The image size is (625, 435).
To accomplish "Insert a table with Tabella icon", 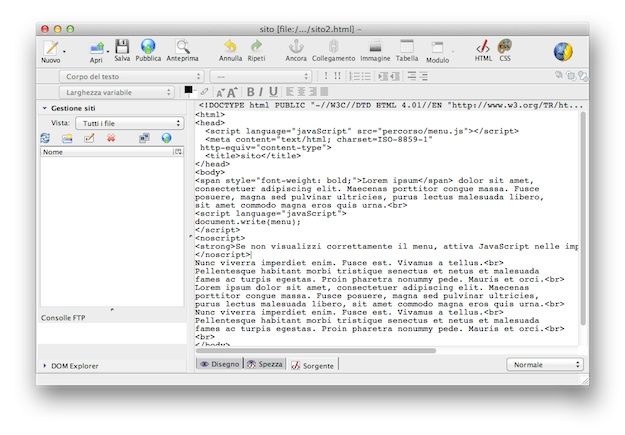I will [407, 46].
